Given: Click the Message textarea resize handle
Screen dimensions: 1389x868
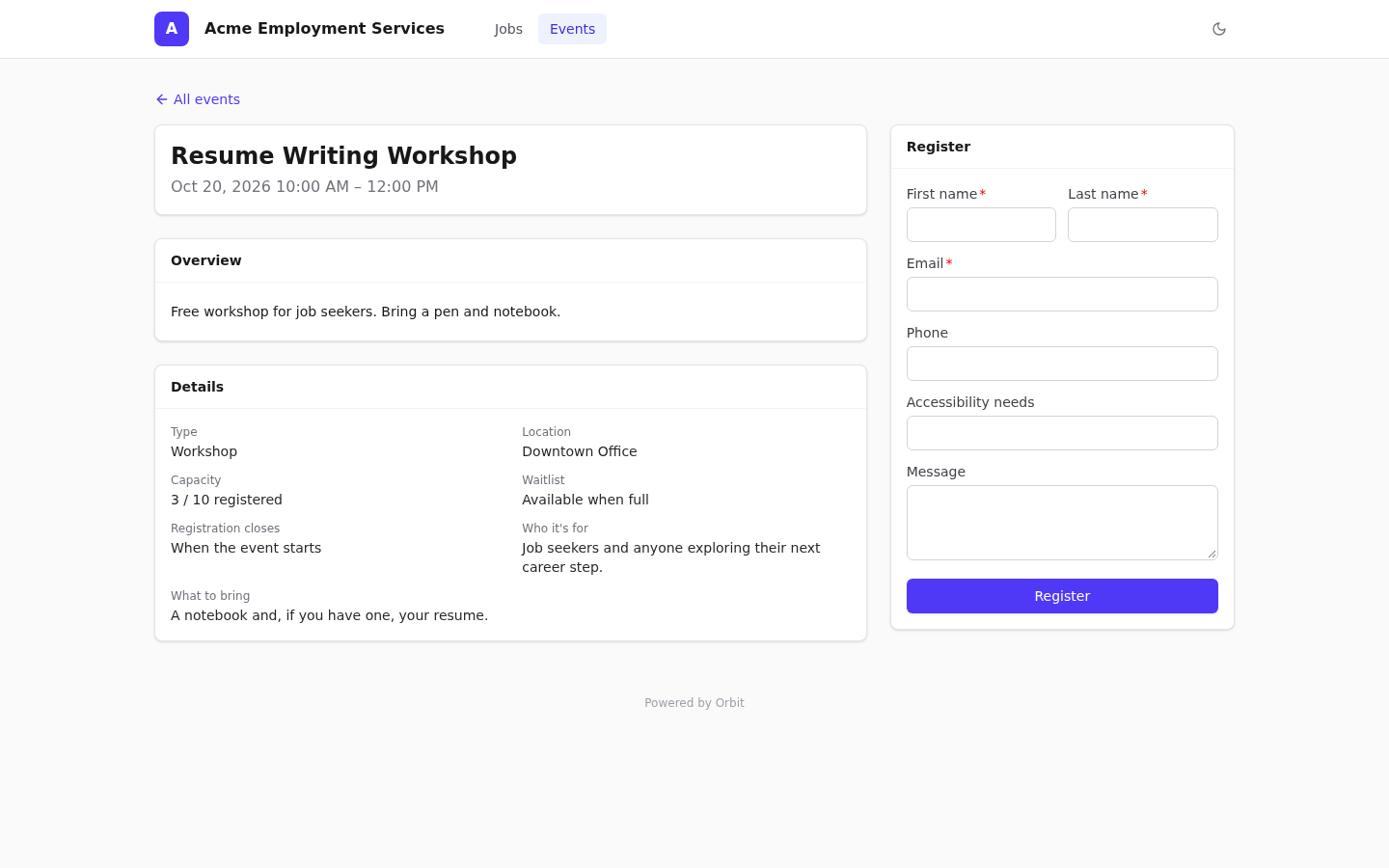Looking at the screenshot, I should point(1212,554).
